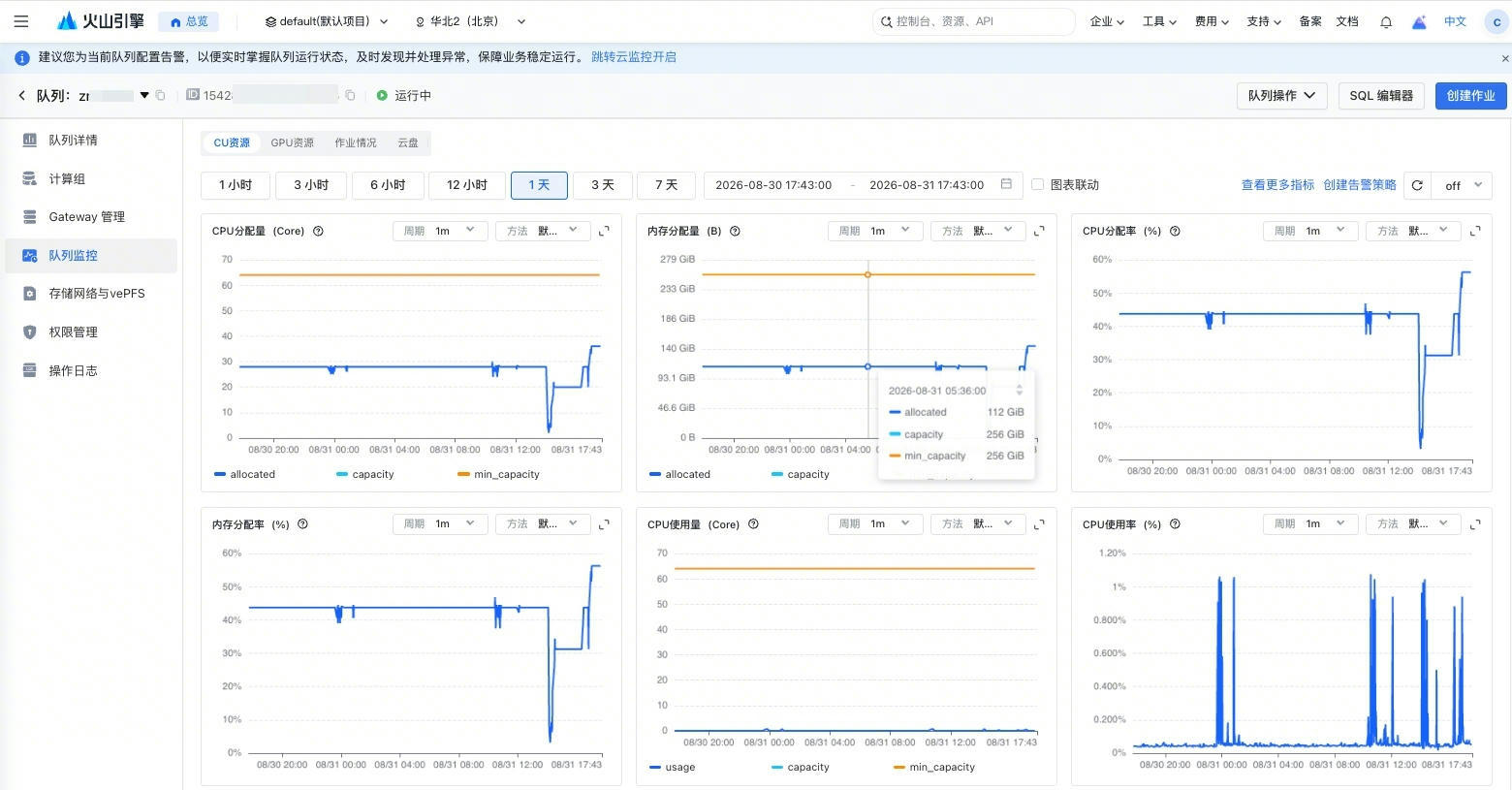Expand the 内存分配量 chart to fullscreen

pyautogui.click(x=1039, y=231)
